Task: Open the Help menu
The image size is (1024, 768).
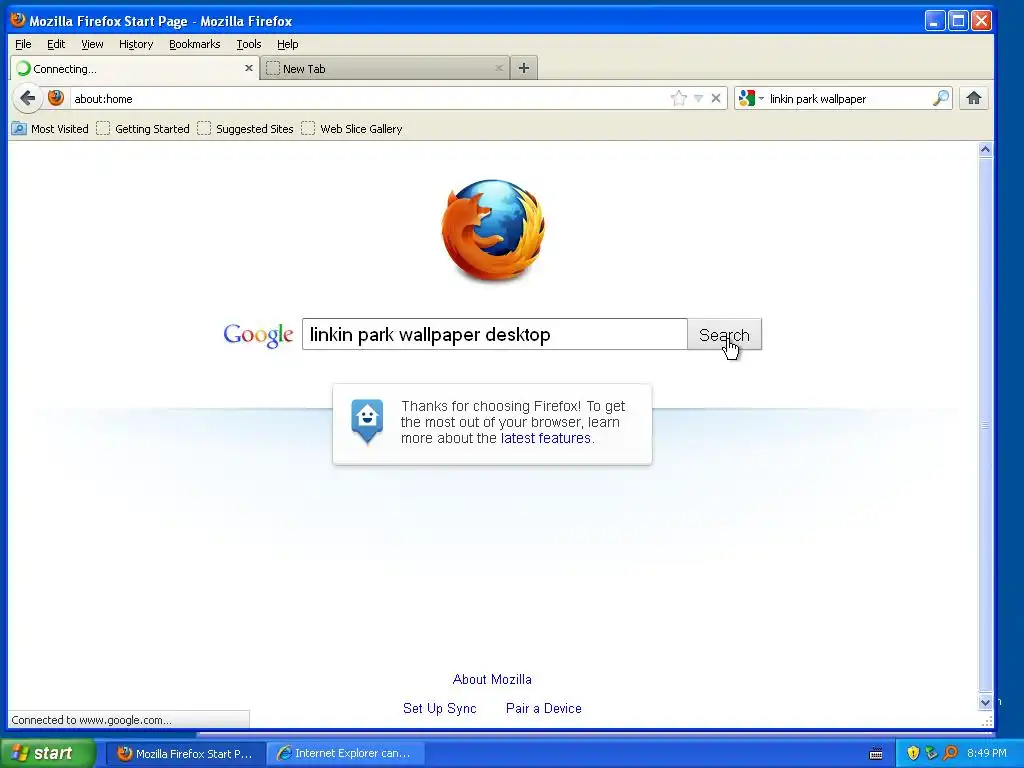Action: point(287,44)
